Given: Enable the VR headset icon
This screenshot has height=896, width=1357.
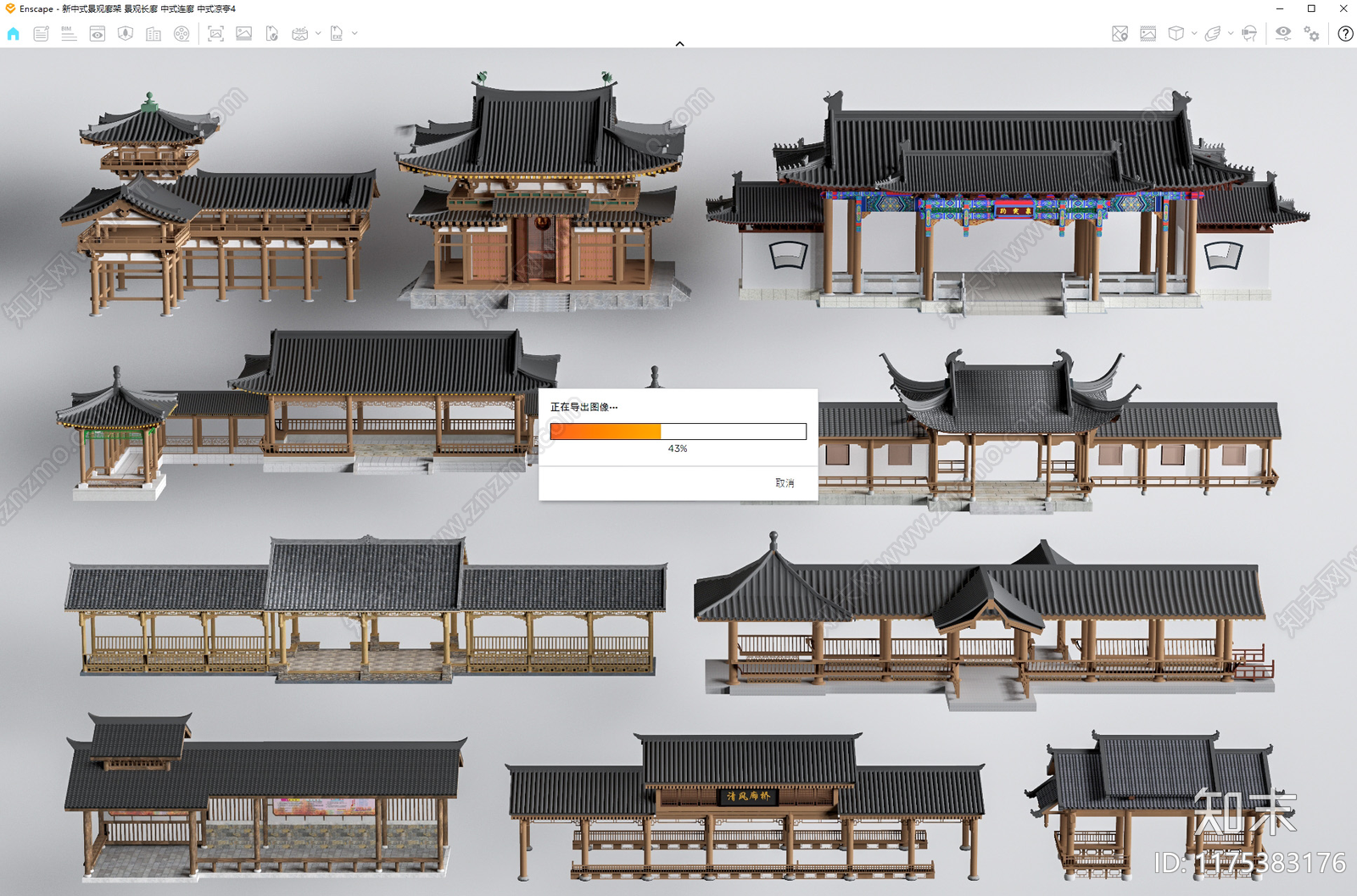Looking at the screenshot, I should pos(1249,34).
